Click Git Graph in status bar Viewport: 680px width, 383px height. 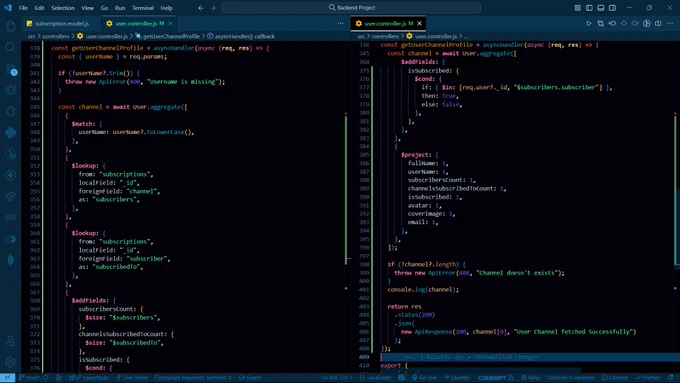pos(249,378)
